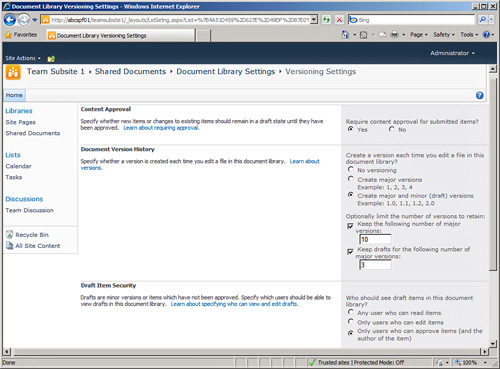Click the major versions count field containing 10
This screenshot has width=500, height=369.
[x=375, y=239]
